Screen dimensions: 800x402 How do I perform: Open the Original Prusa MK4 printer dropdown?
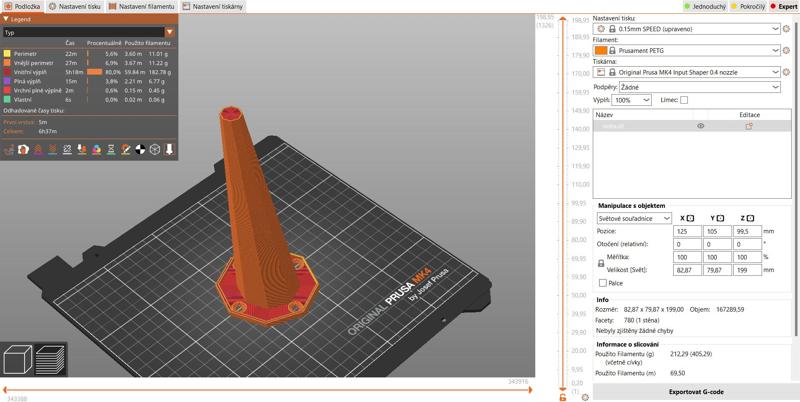[687, 72]
